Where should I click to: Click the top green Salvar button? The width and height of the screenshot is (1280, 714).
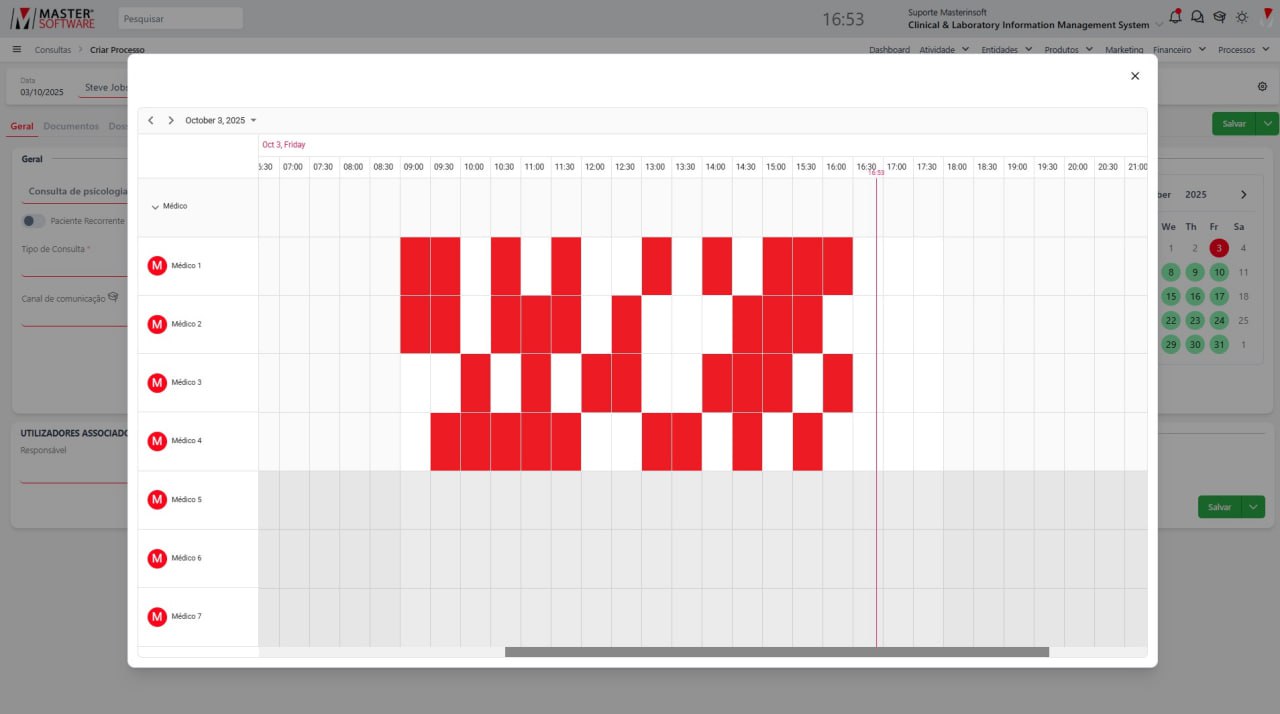click(1234, 124)
